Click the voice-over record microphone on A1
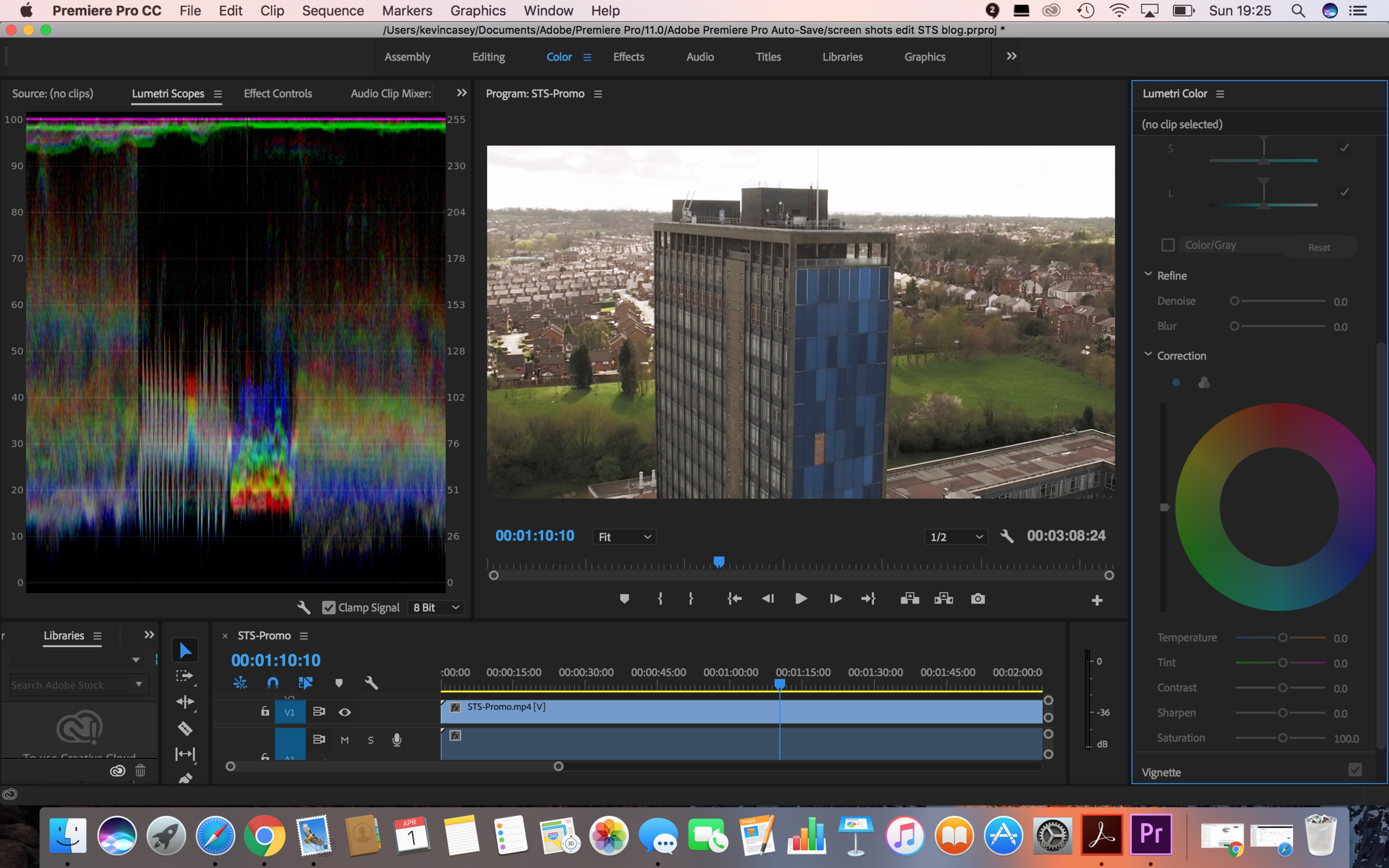Viewport: 1389px width, 868px height. point(397,740)
